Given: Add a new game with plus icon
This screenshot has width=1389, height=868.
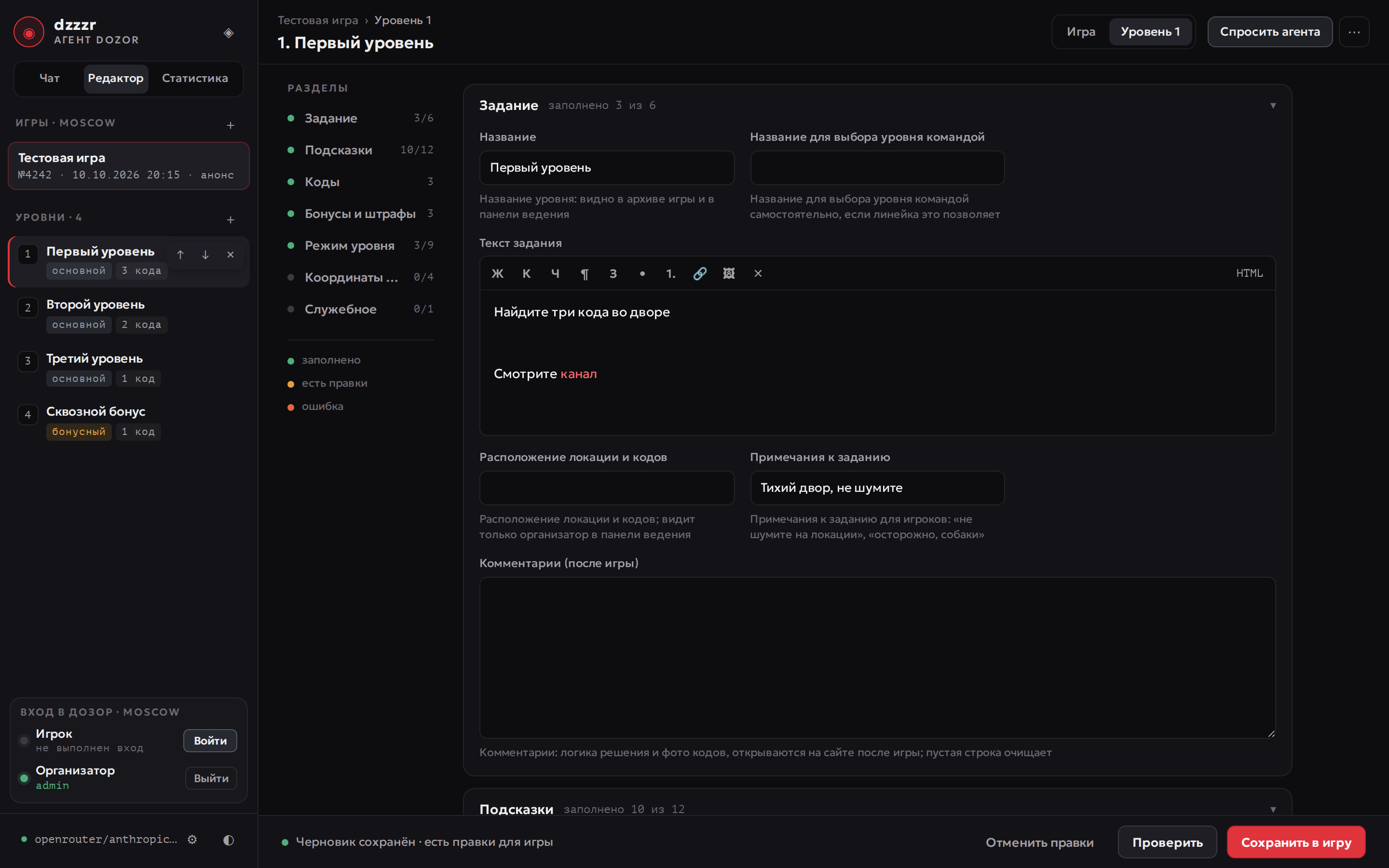Looking at the screenshot, I should pos(230,125).
